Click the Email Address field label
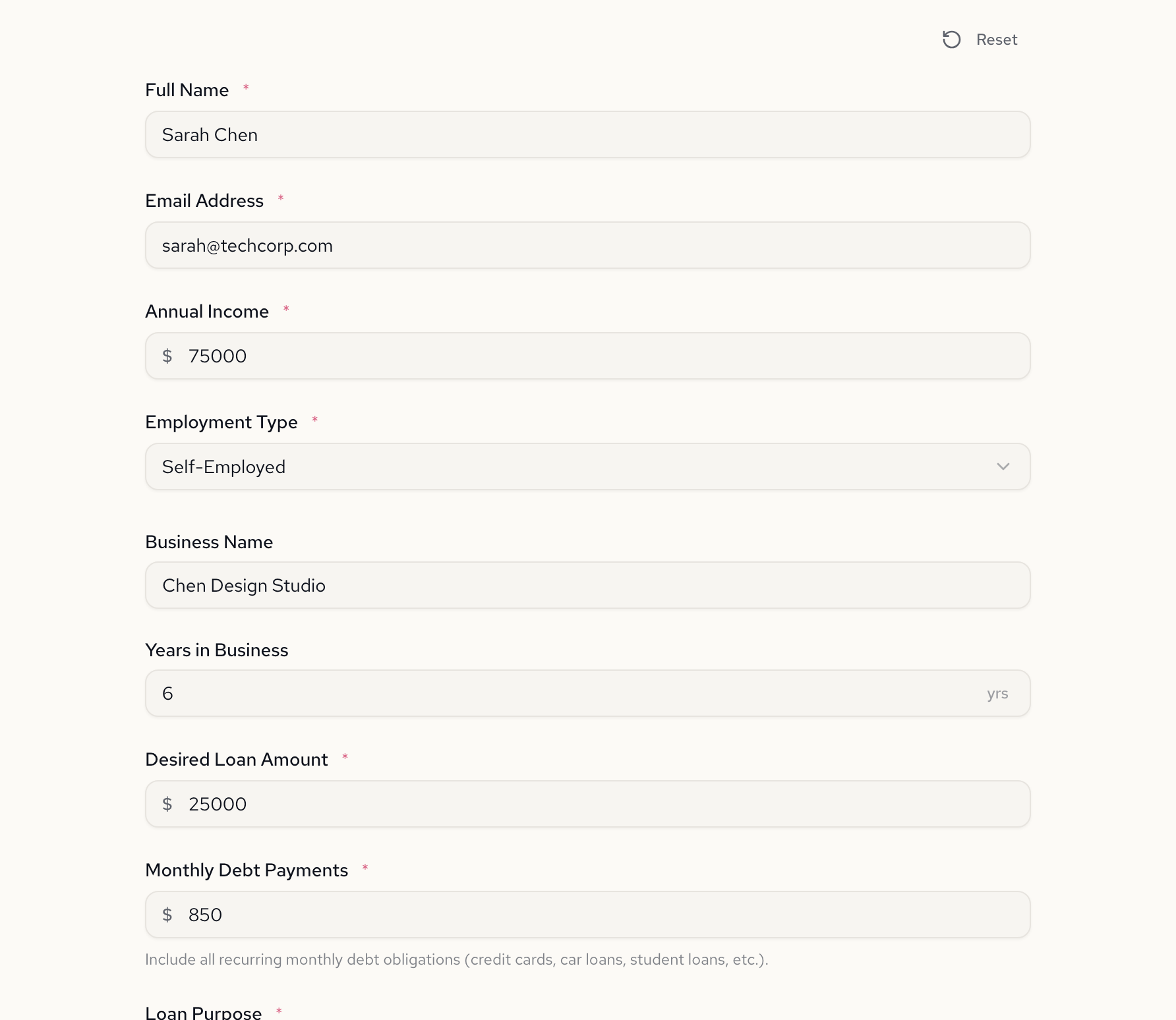Image resolution: width=1176 pixels, height=1020 pixels. (x=204, y=200)
